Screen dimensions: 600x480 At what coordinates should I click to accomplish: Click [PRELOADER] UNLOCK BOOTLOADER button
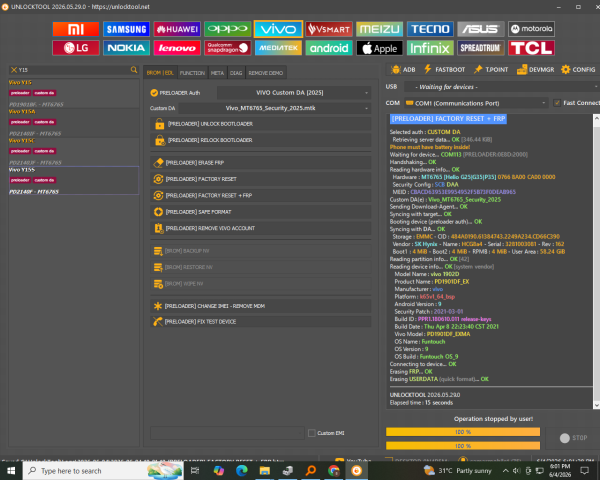261,124
